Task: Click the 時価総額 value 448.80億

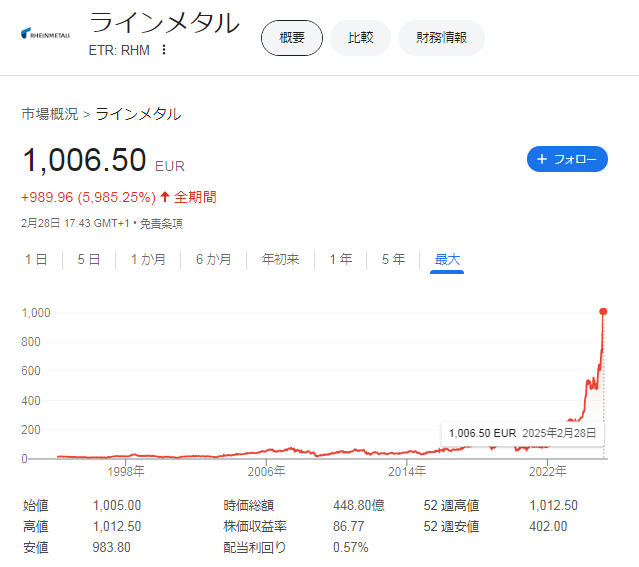Action: click(x=359, y=505)
